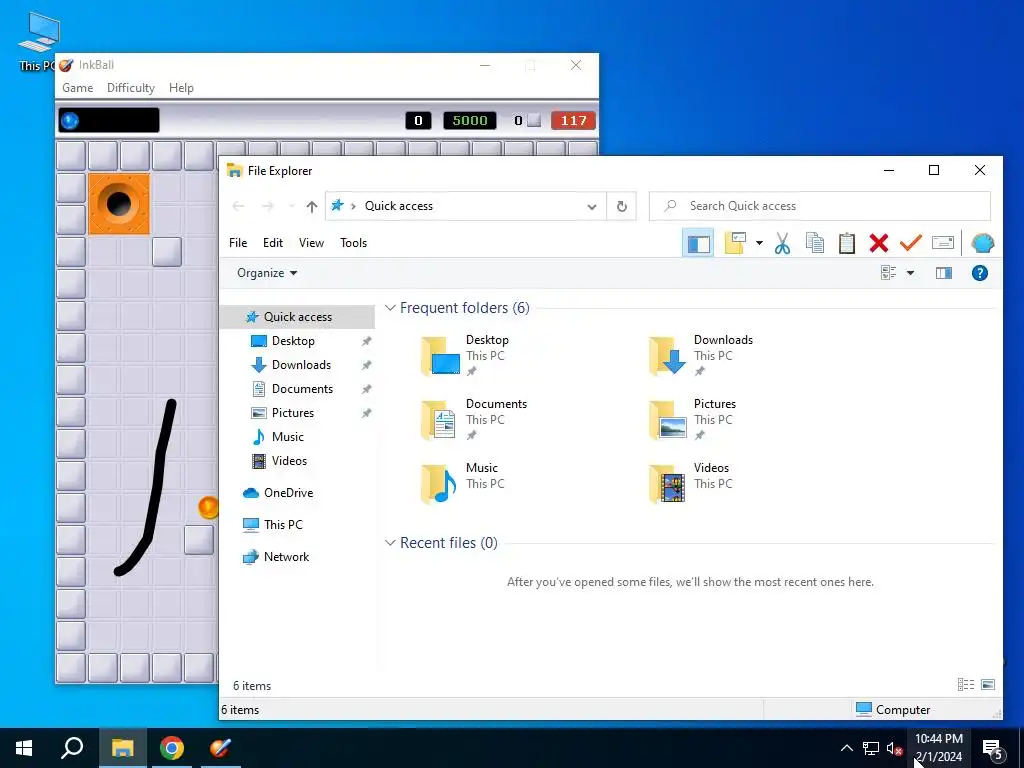Select the Pictures folder icon in Frequent folders
Viewport: 1024px width, 768px height.
point(667,420)
